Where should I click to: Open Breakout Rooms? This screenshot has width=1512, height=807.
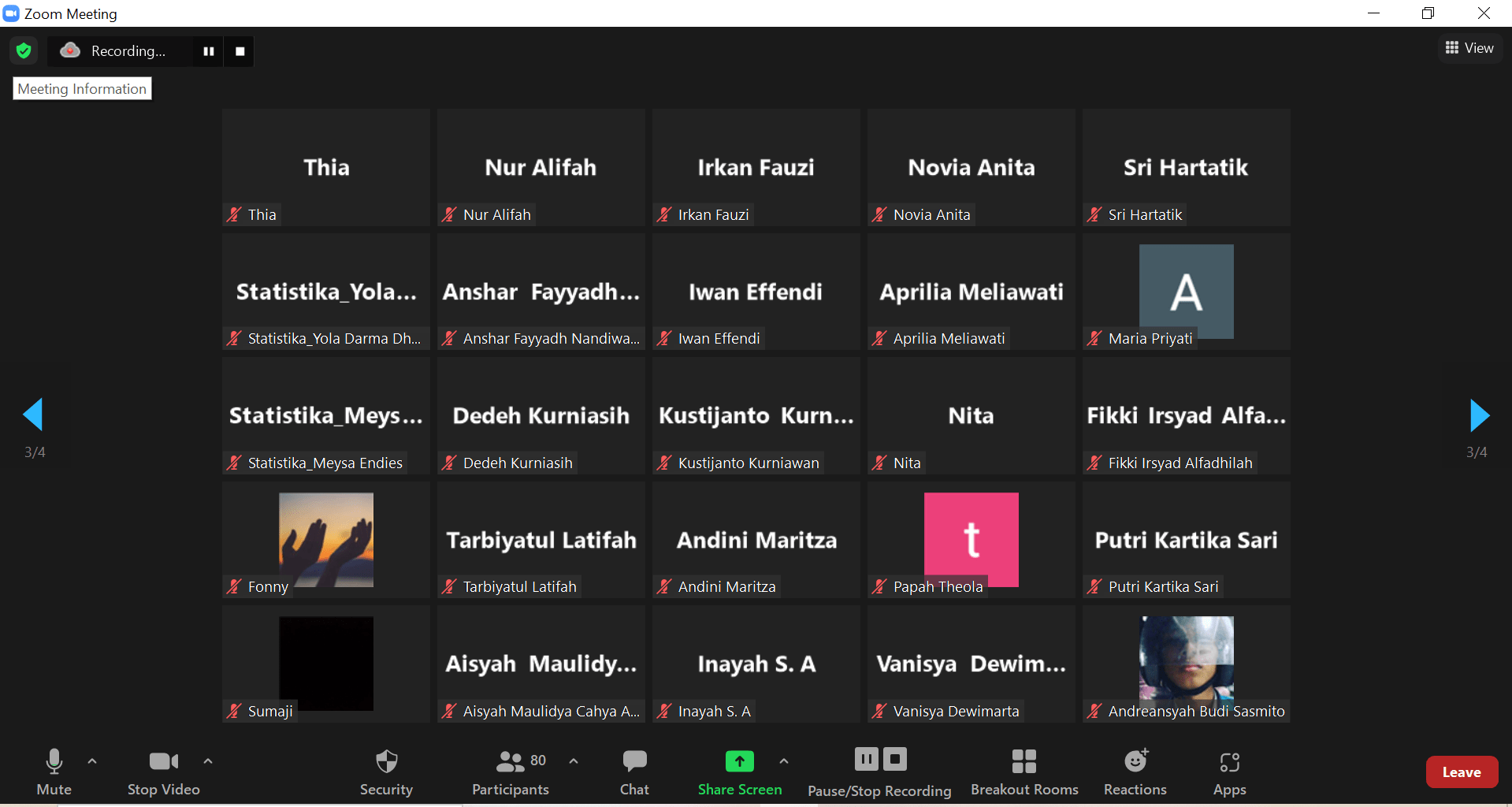[1023, 772]
